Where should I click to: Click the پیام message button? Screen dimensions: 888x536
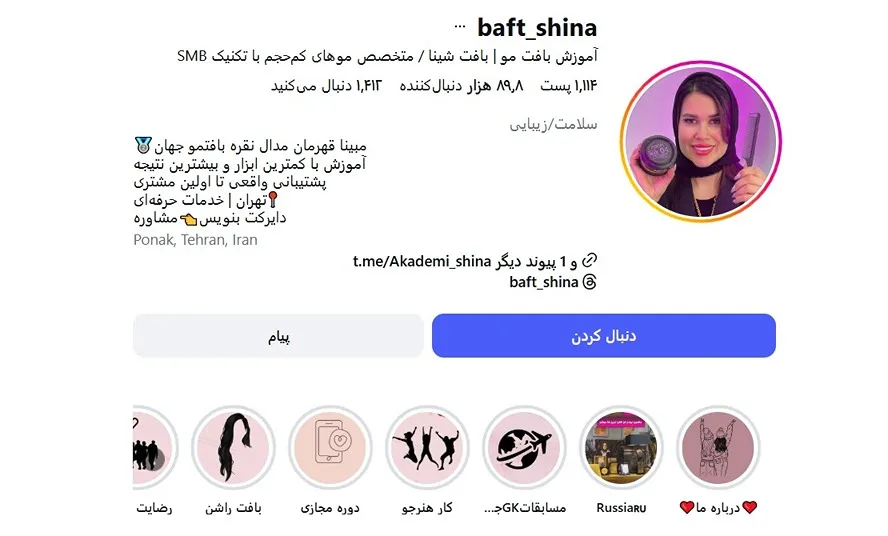tap(278, 335)
